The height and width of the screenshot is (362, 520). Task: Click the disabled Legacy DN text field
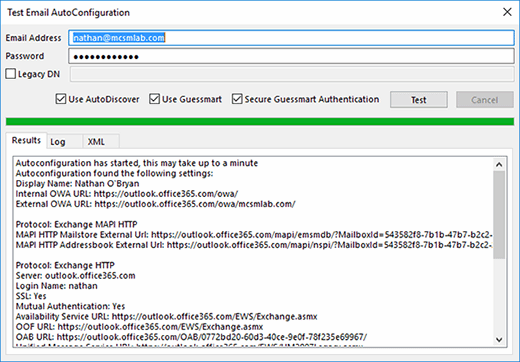pos(292,74)
